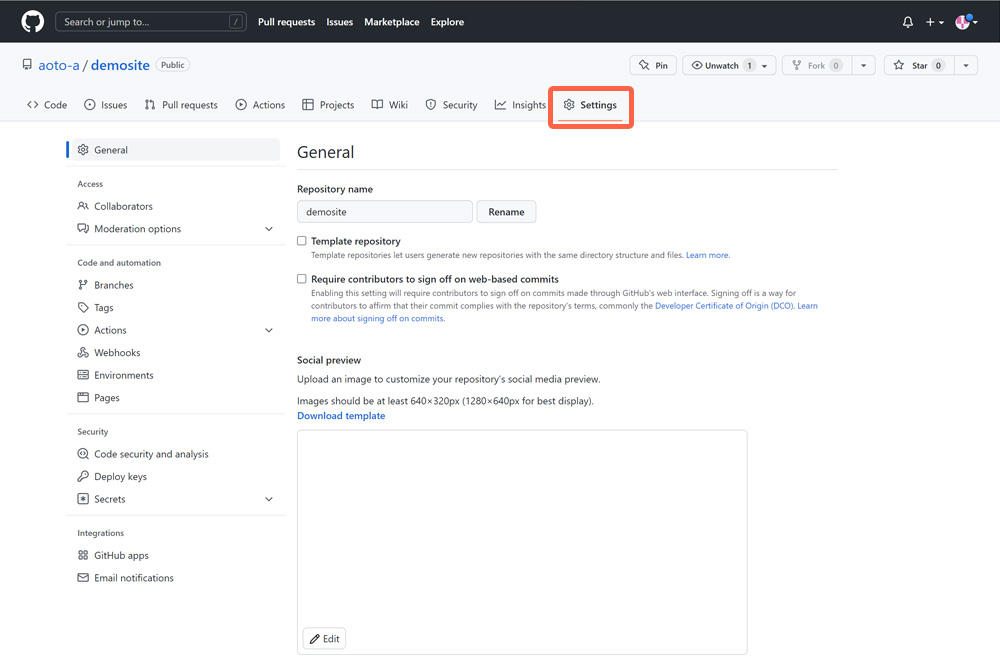Open Marketplace in top header

point(392,22)
